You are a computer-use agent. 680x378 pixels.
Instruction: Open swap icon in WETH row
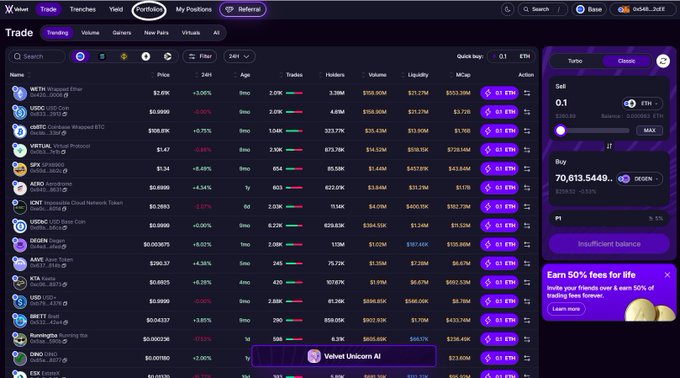coord(527,93)
